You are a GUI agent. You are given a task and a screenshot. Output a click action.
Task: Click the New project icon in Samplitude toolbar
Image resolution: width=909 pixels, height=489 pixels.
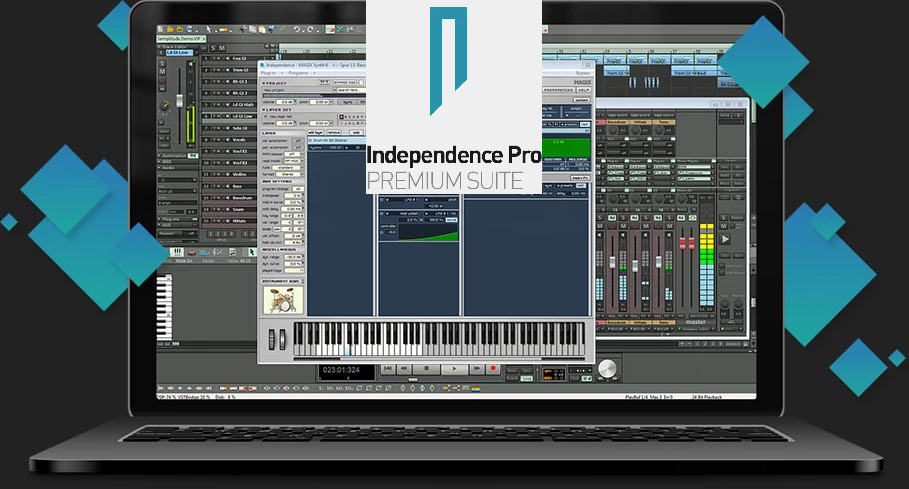(x=160, y=30)
